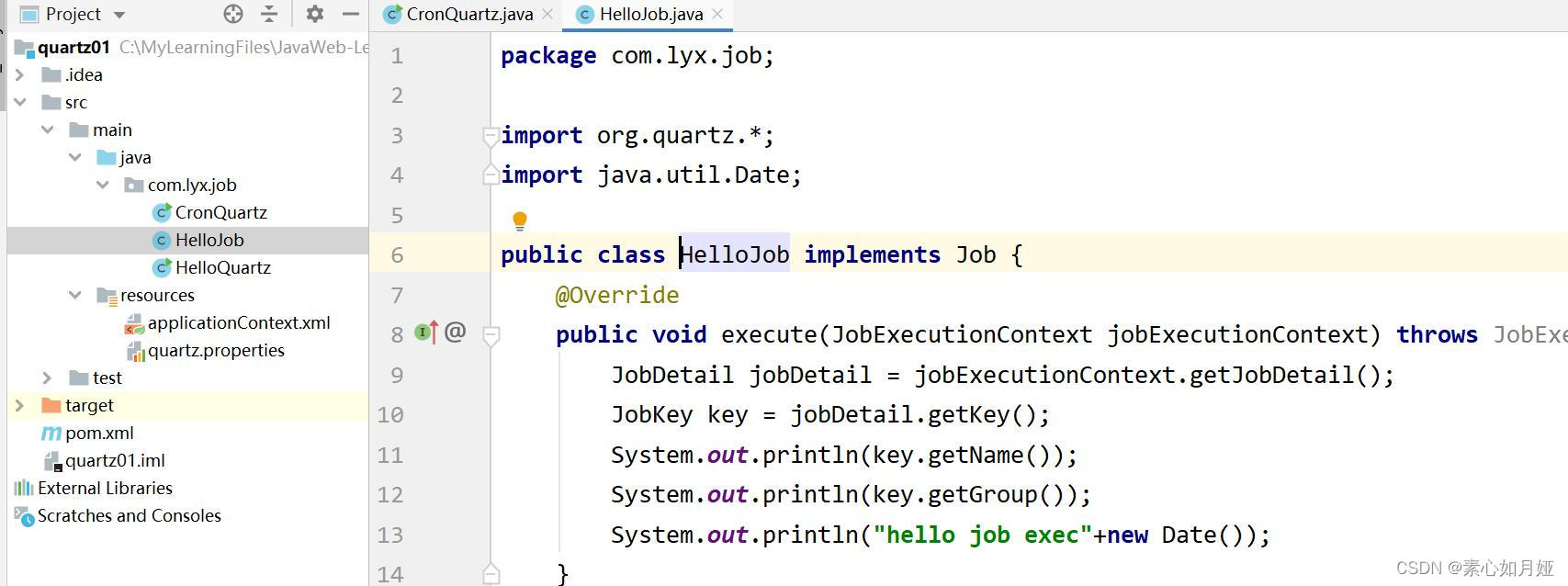Image resolution: width=1568 pixels, height=586 pixels.
Task: Select the com.lyx.job package icon
Action: pyautogui.click(x=134, y=185)
